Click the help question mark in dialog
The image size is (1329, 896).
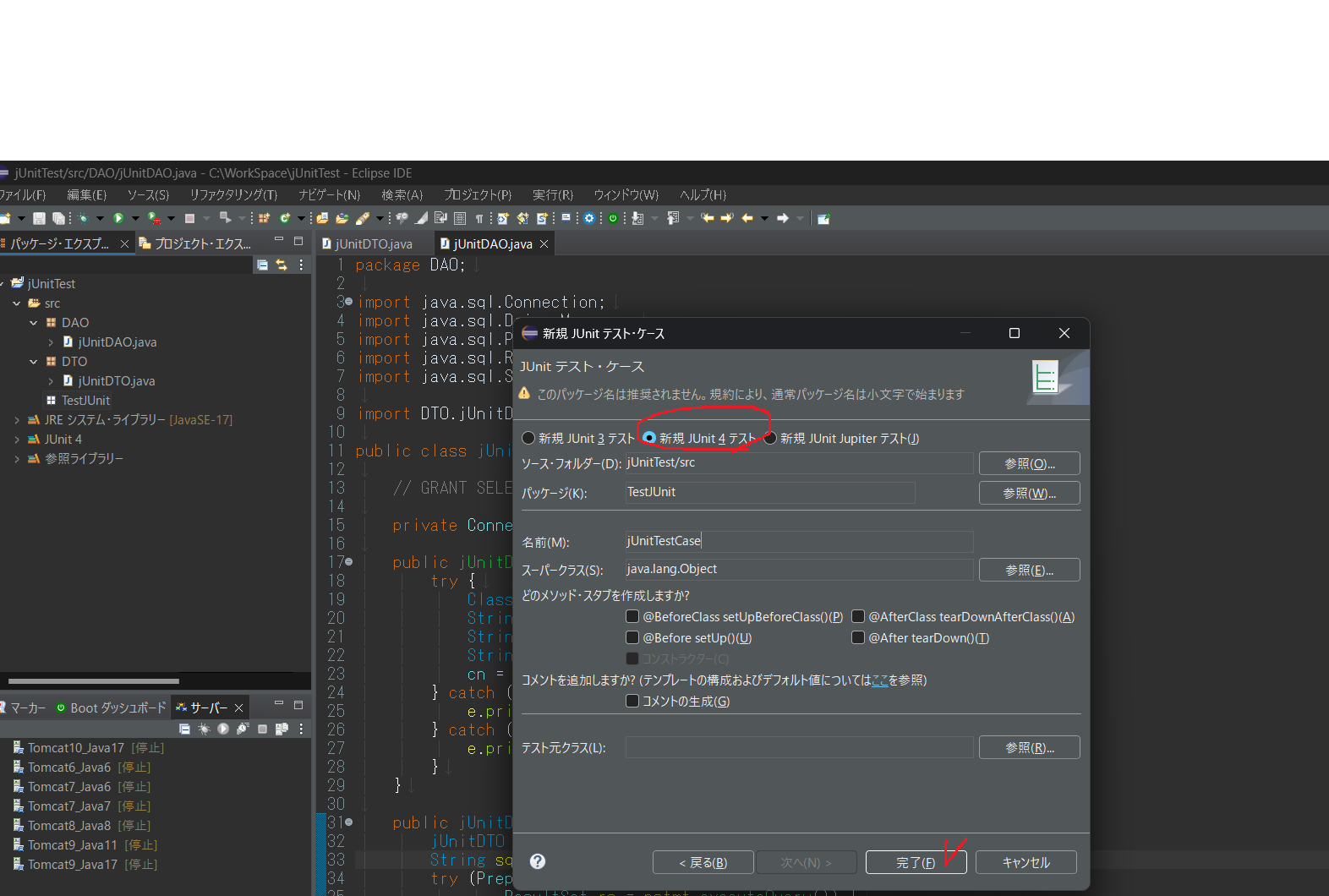coord(538,861)
